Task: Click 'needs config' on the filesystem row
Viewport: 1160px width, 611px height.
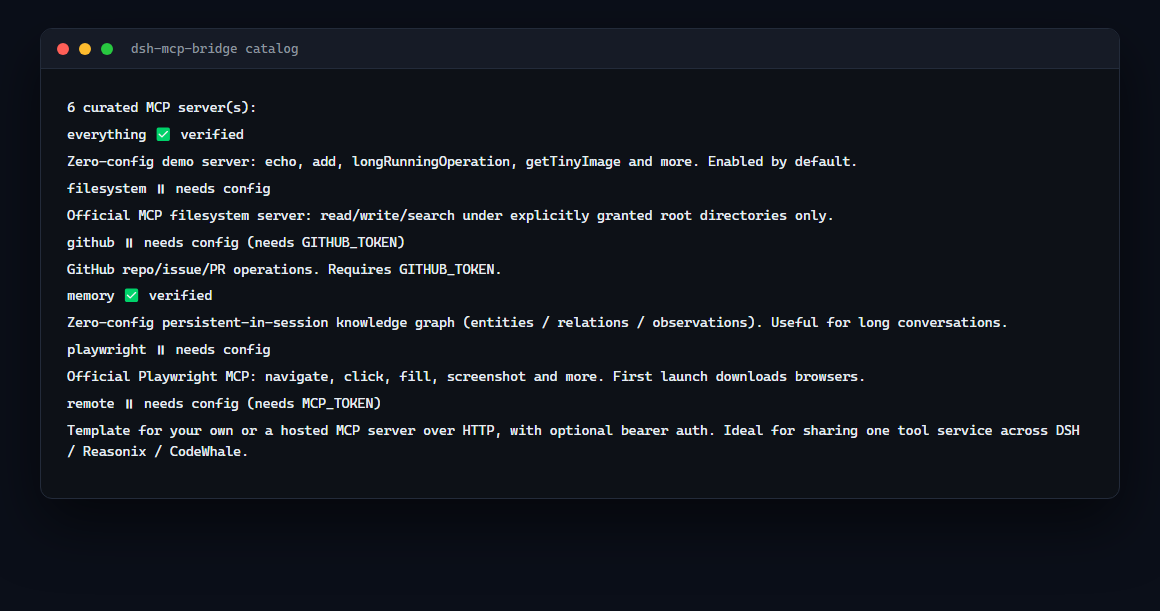Action: click(223, 189)
